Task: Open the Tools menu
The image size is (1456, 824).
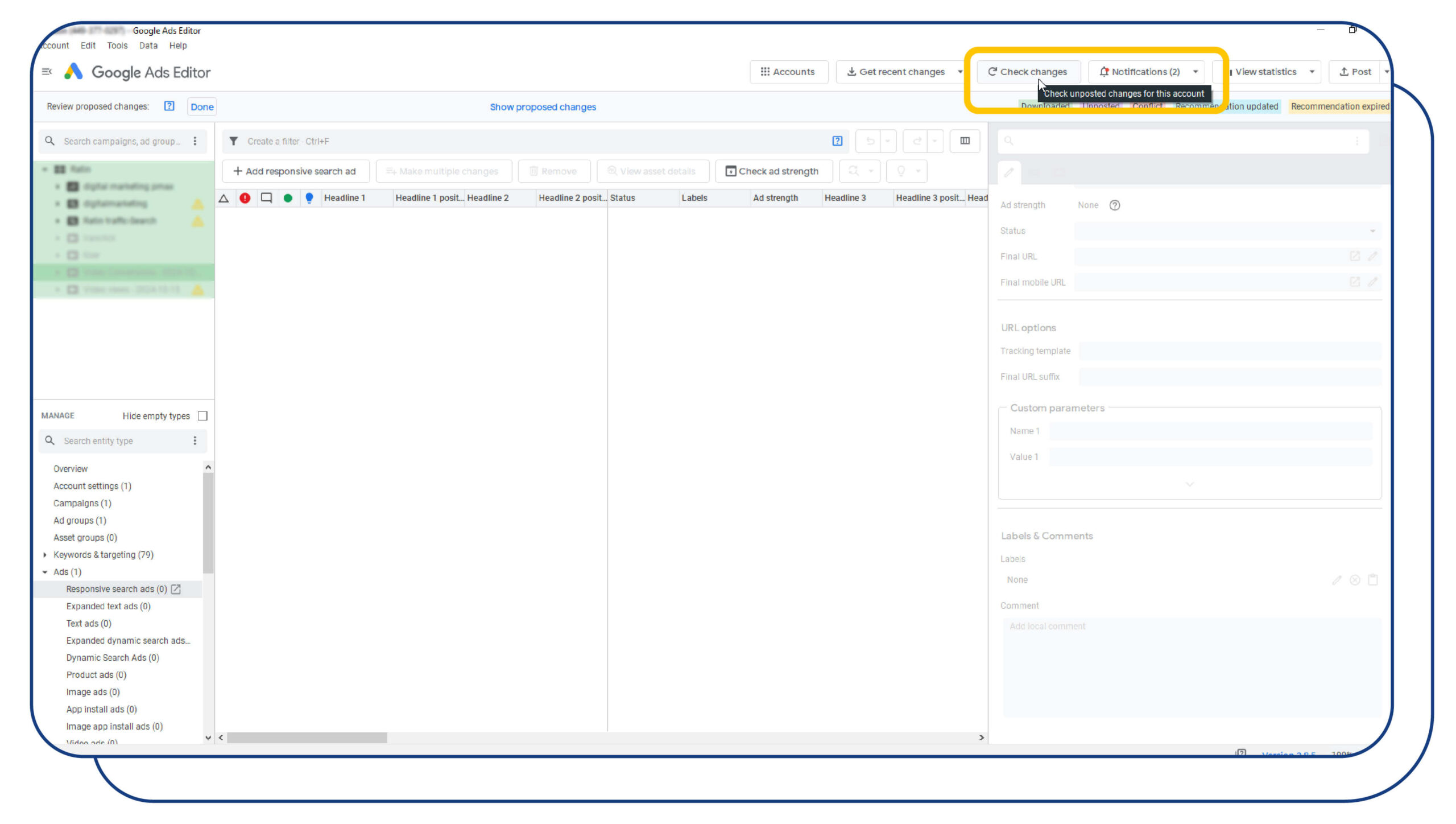Action: coord(117,46)
